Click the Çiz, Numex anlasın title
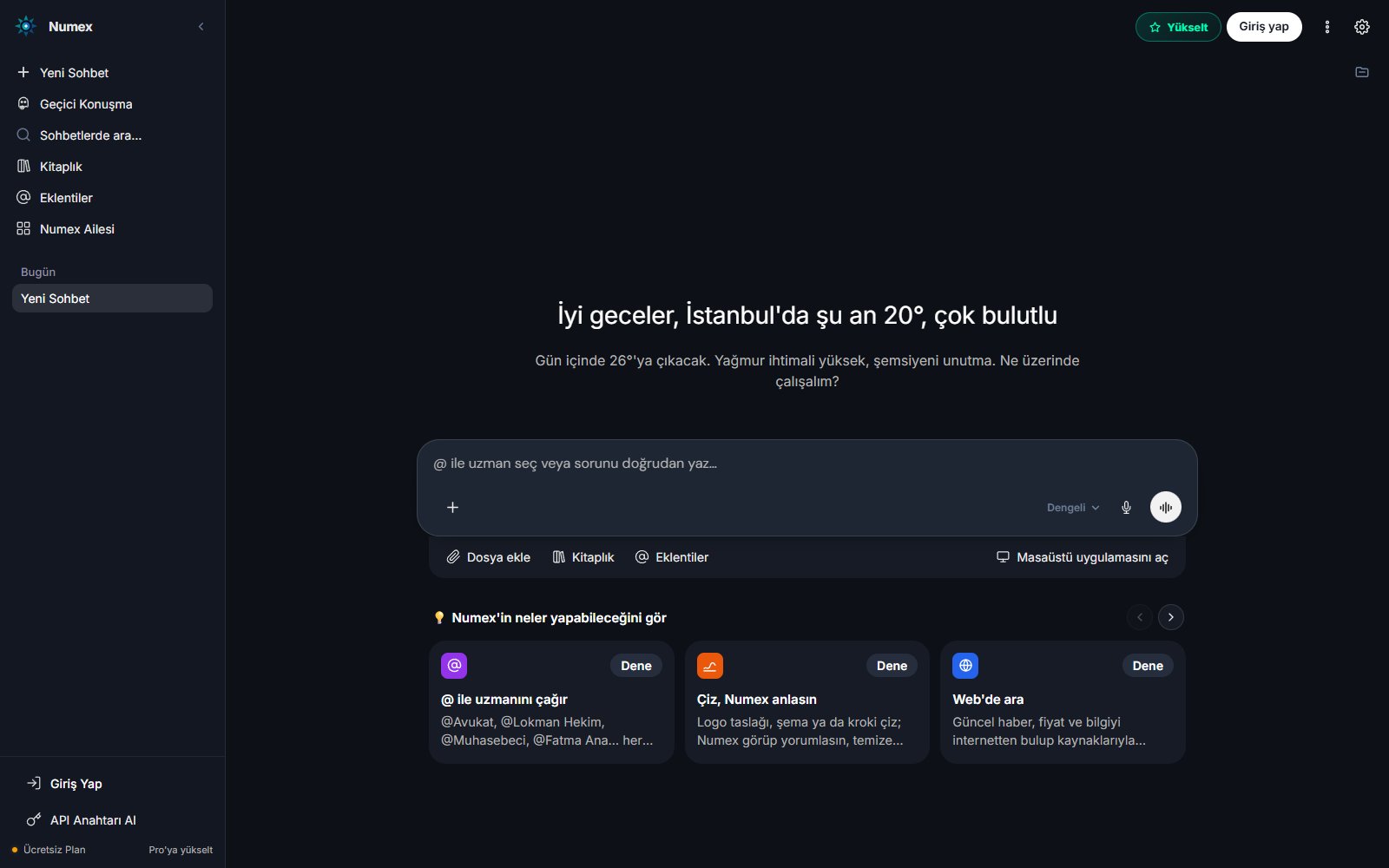The width and height of the screenshot is (1389, 868). (757, 700)
